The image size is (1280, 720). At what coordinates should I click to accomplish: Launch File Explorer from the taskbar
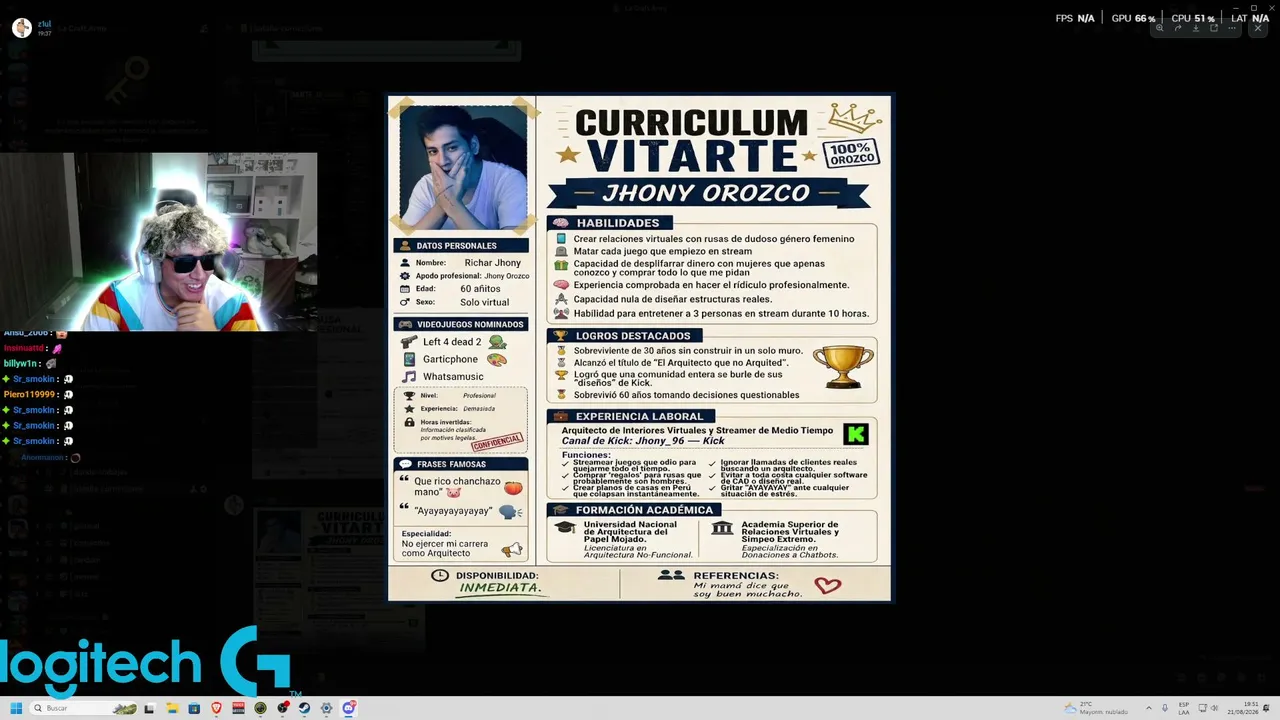tap(172, 708)
